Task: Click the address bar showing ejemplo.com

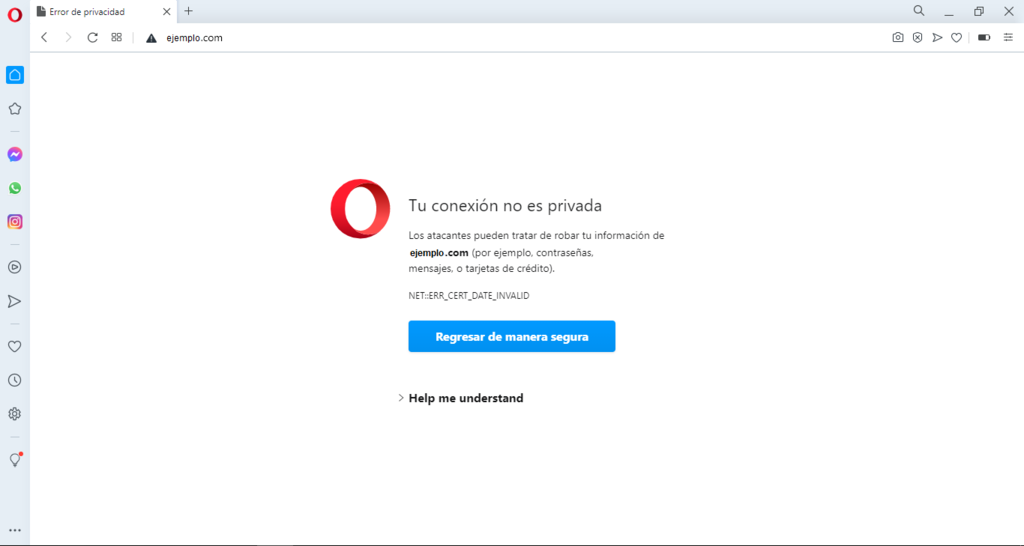Action: pos(195,38)
